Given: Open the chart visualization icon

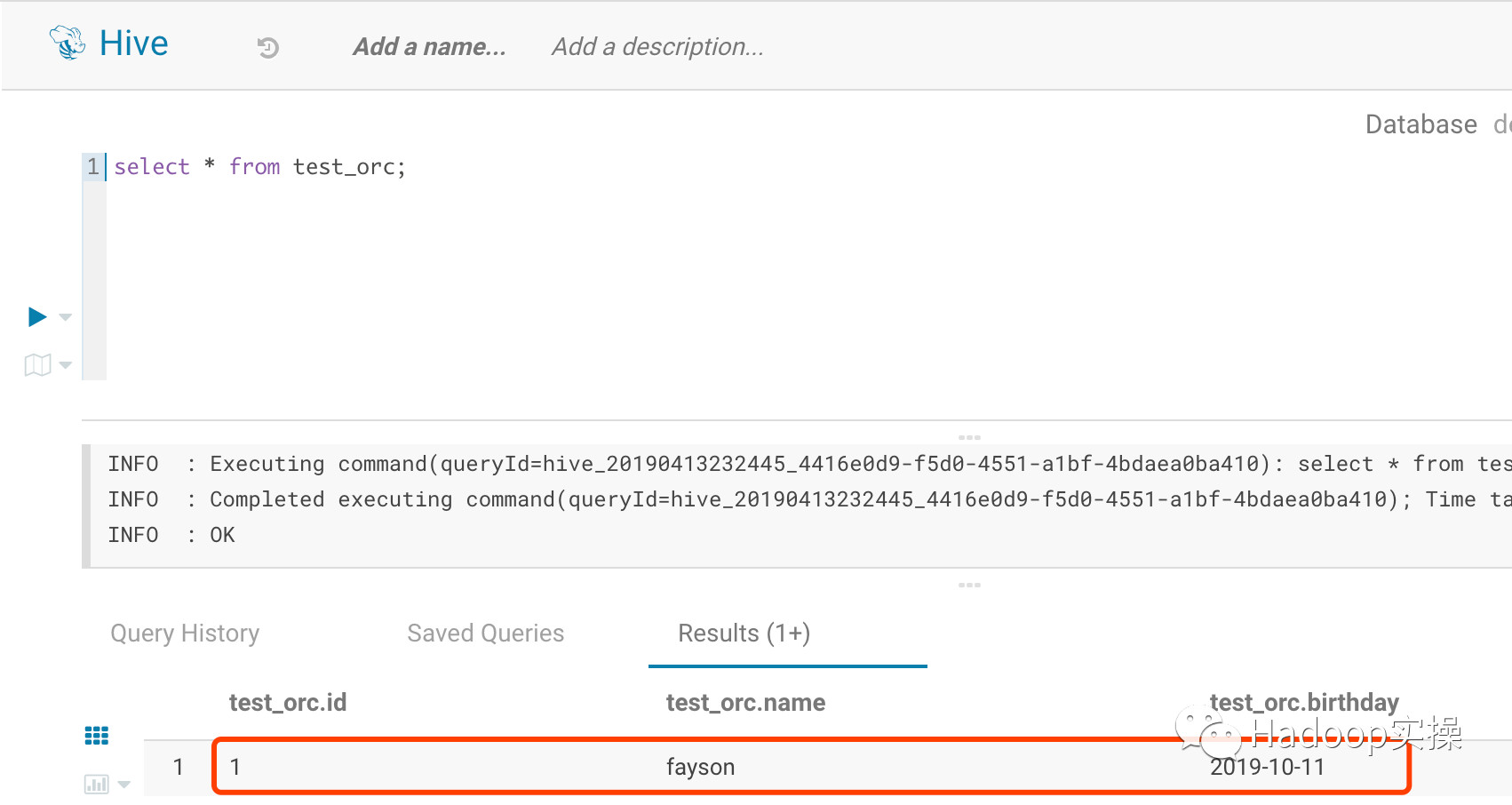Looking at the screenshot, I should pos(96,784).
